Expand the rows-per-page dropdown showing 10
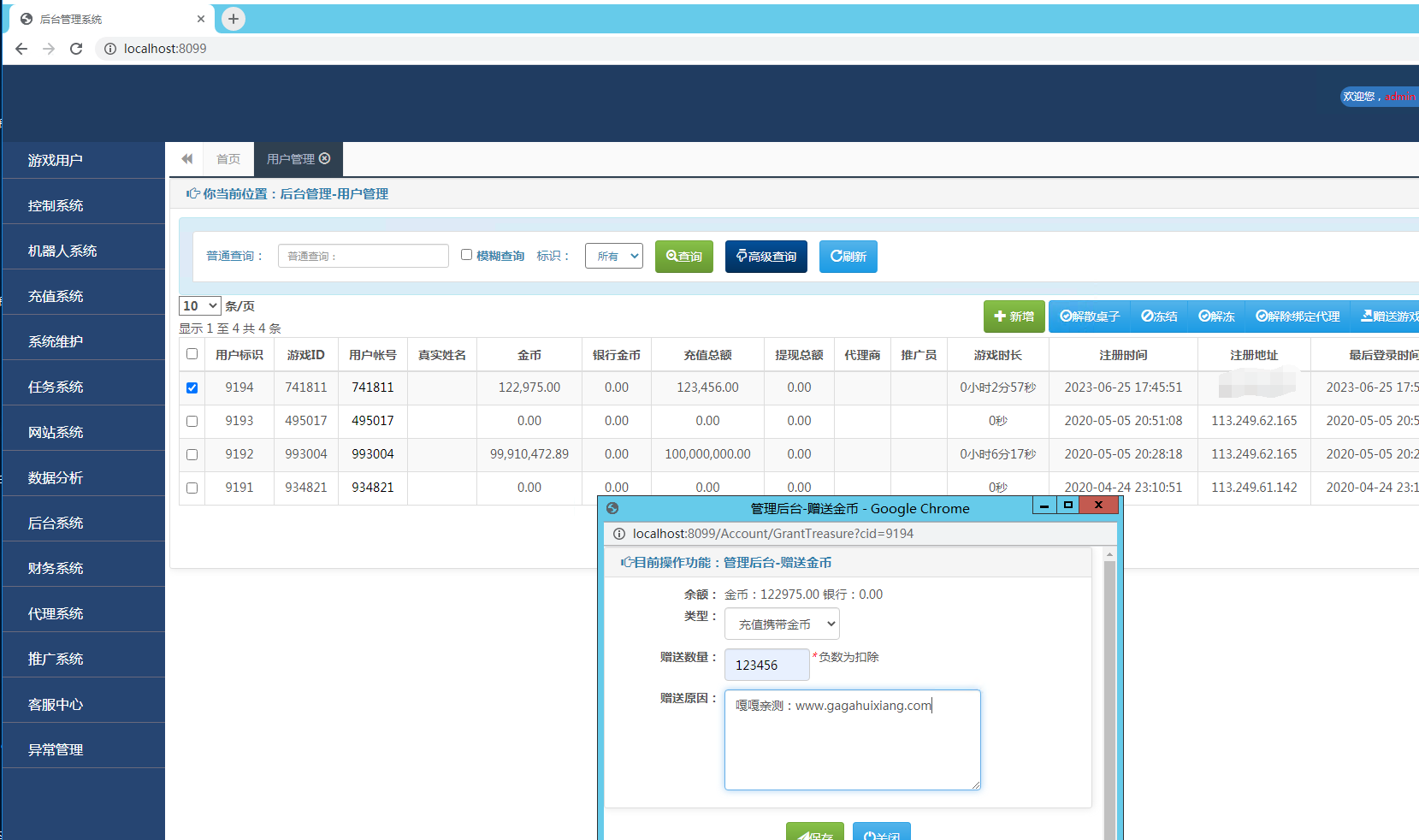 coord(199,306)
